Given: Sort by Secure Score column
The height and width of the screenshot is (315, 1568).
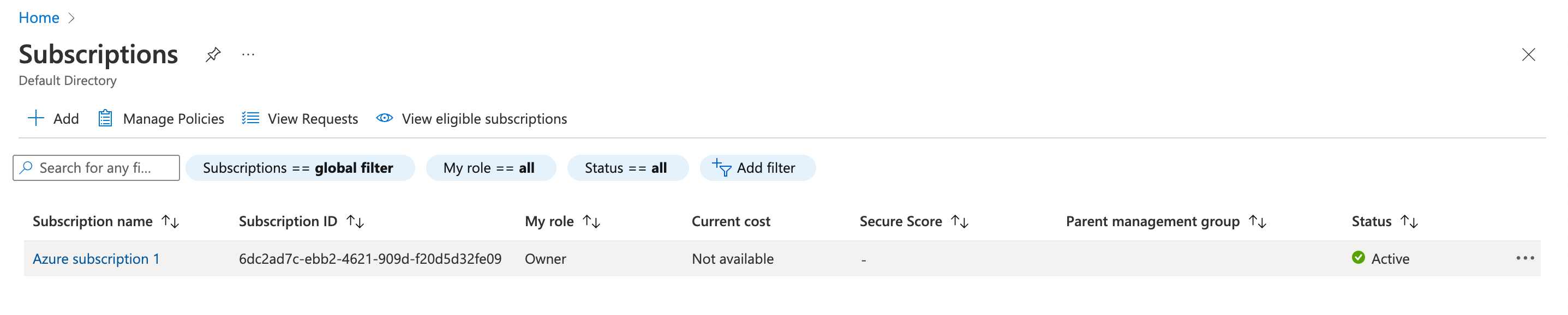Looking at the screenshot, I should click(959, 221).
